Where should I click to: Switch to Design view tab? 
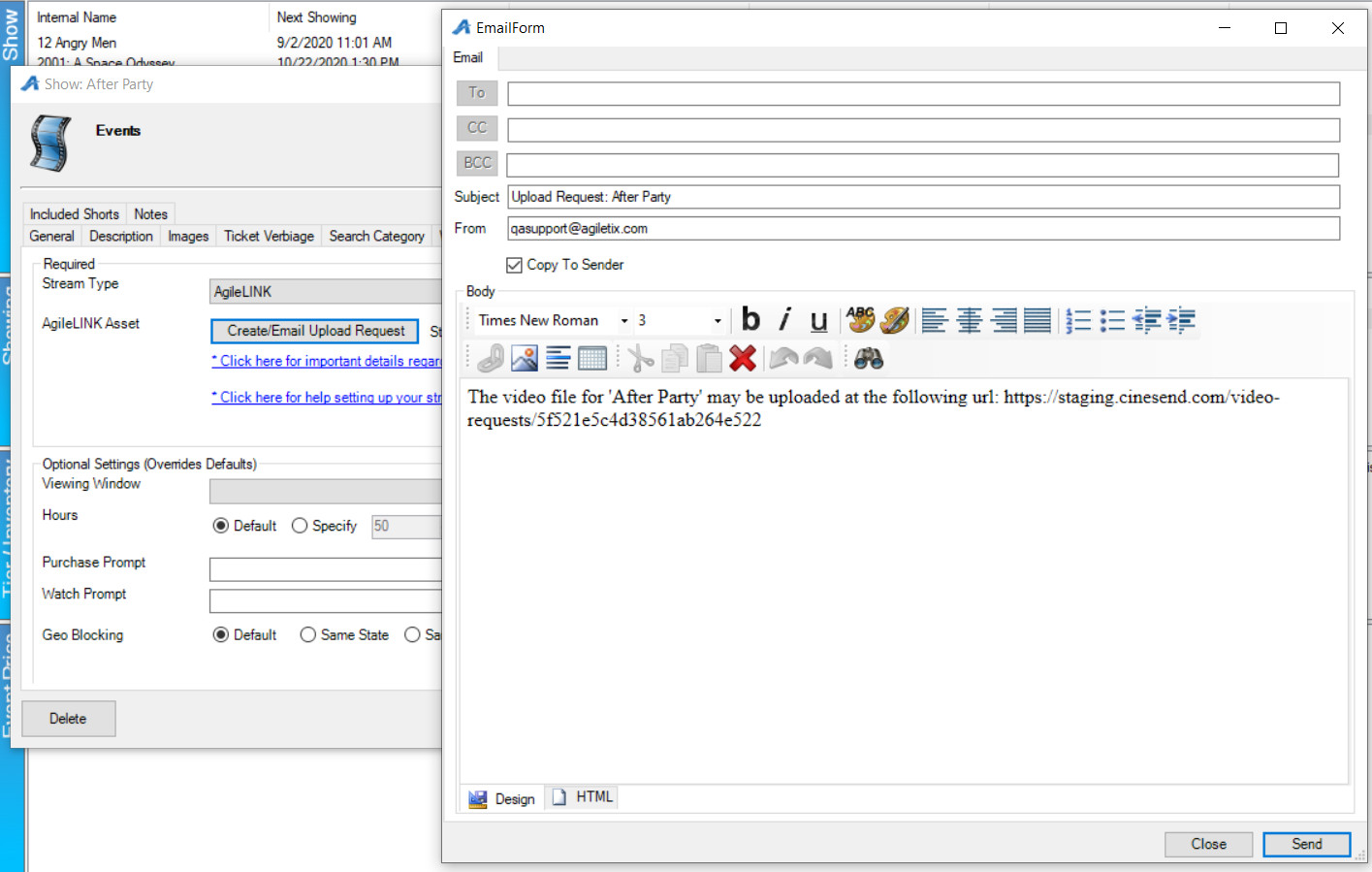tap(502, 799)
